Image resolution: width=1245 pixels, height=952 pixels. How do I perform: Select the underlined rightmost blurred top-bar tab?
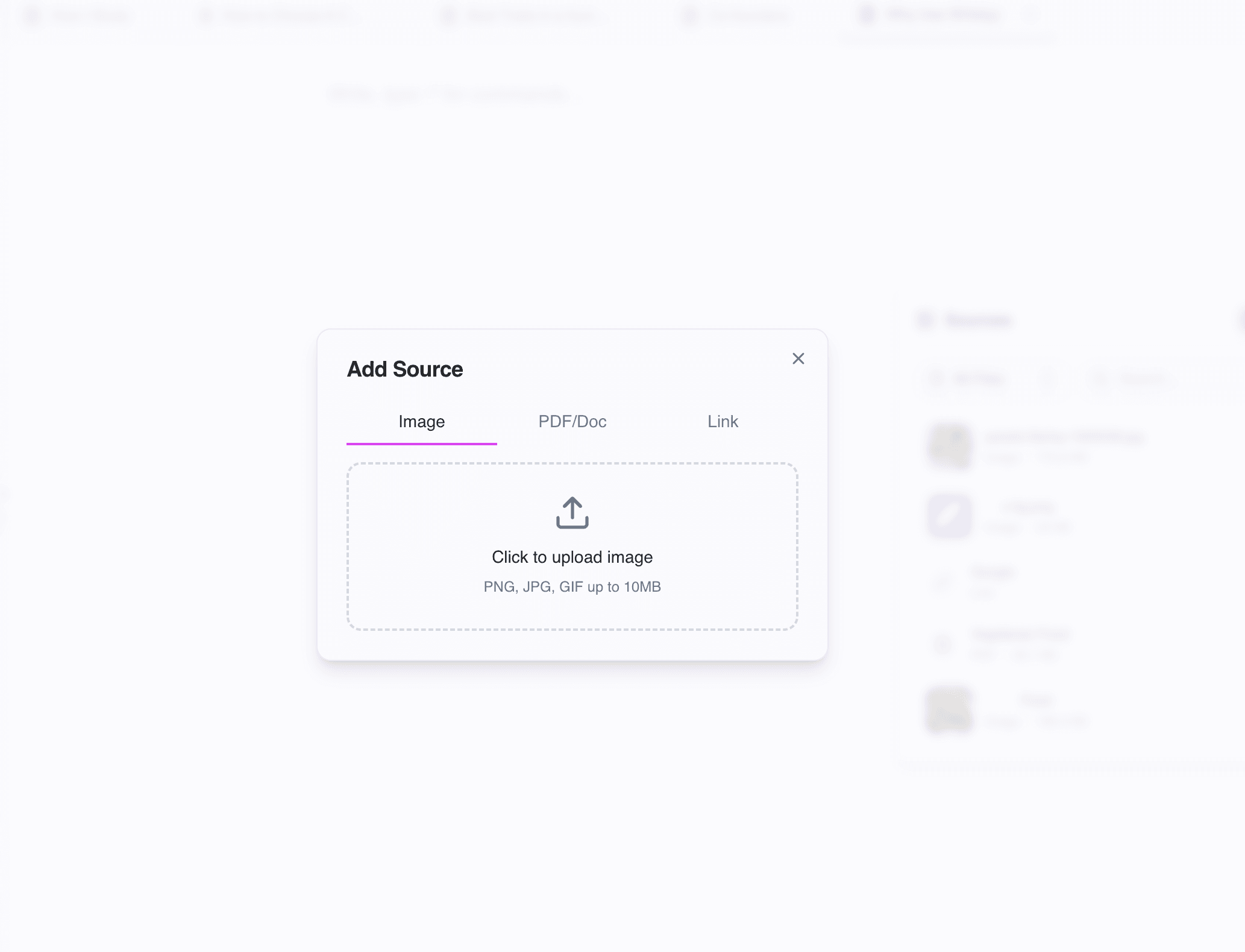coord(943,16)
